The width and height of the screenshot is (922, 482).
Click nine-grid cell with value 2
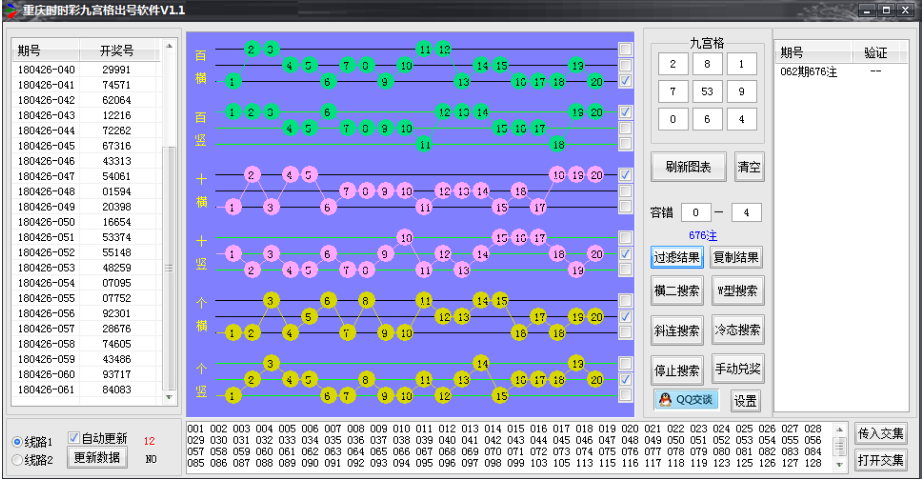click(x=673, y=64)
